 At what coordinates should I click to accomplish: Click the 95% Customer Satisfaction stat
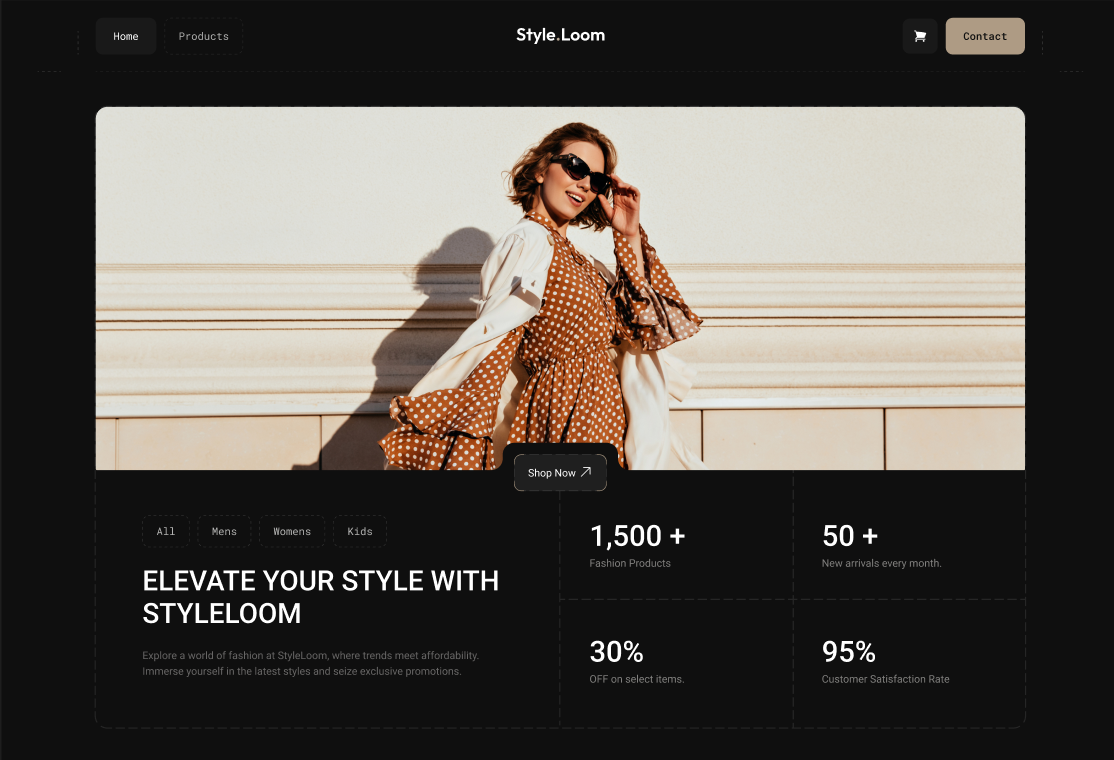point(848,651)
